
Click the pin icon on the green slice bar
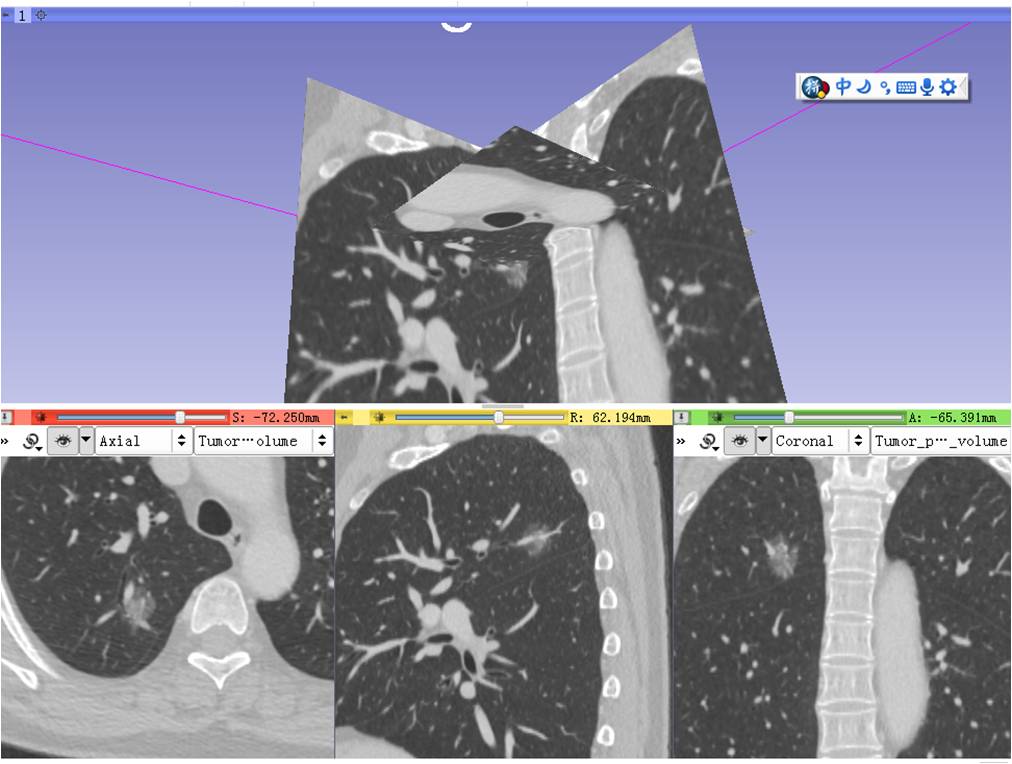tap(681, 417)
